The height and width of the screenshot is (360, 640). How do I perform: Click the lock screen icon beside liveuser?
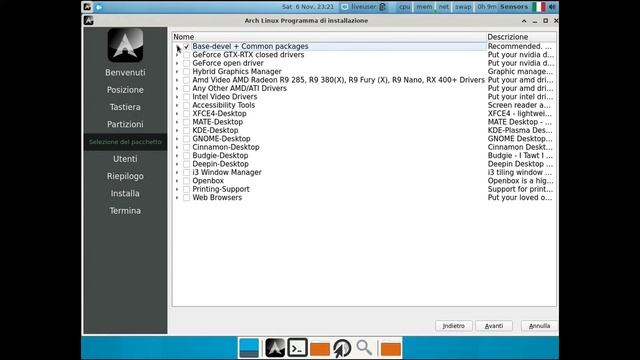(x=382, y=7)
